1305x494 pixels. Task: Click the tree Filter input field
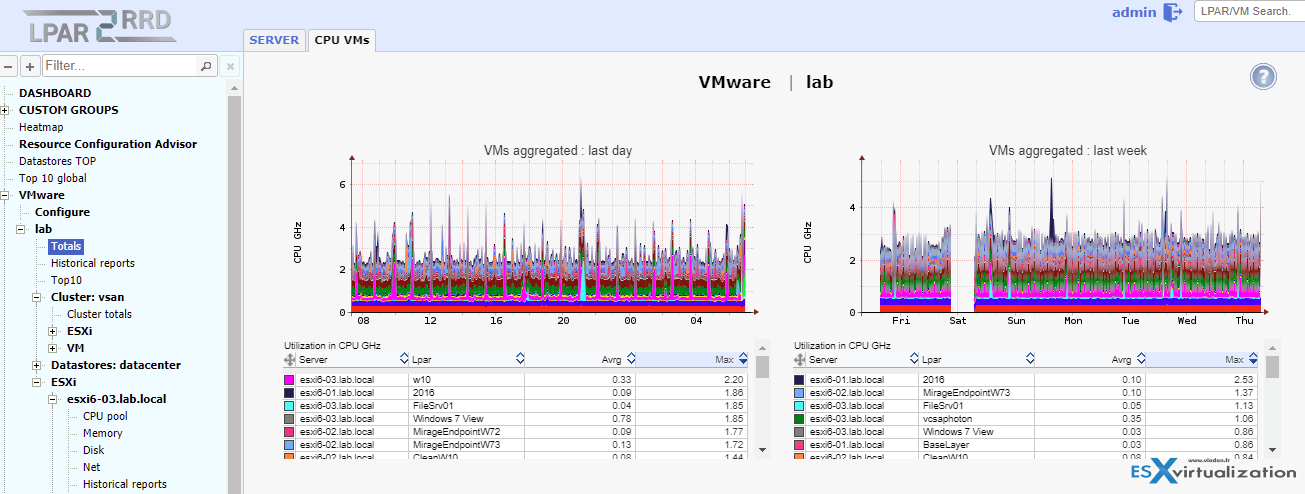[x=120, y=66]
